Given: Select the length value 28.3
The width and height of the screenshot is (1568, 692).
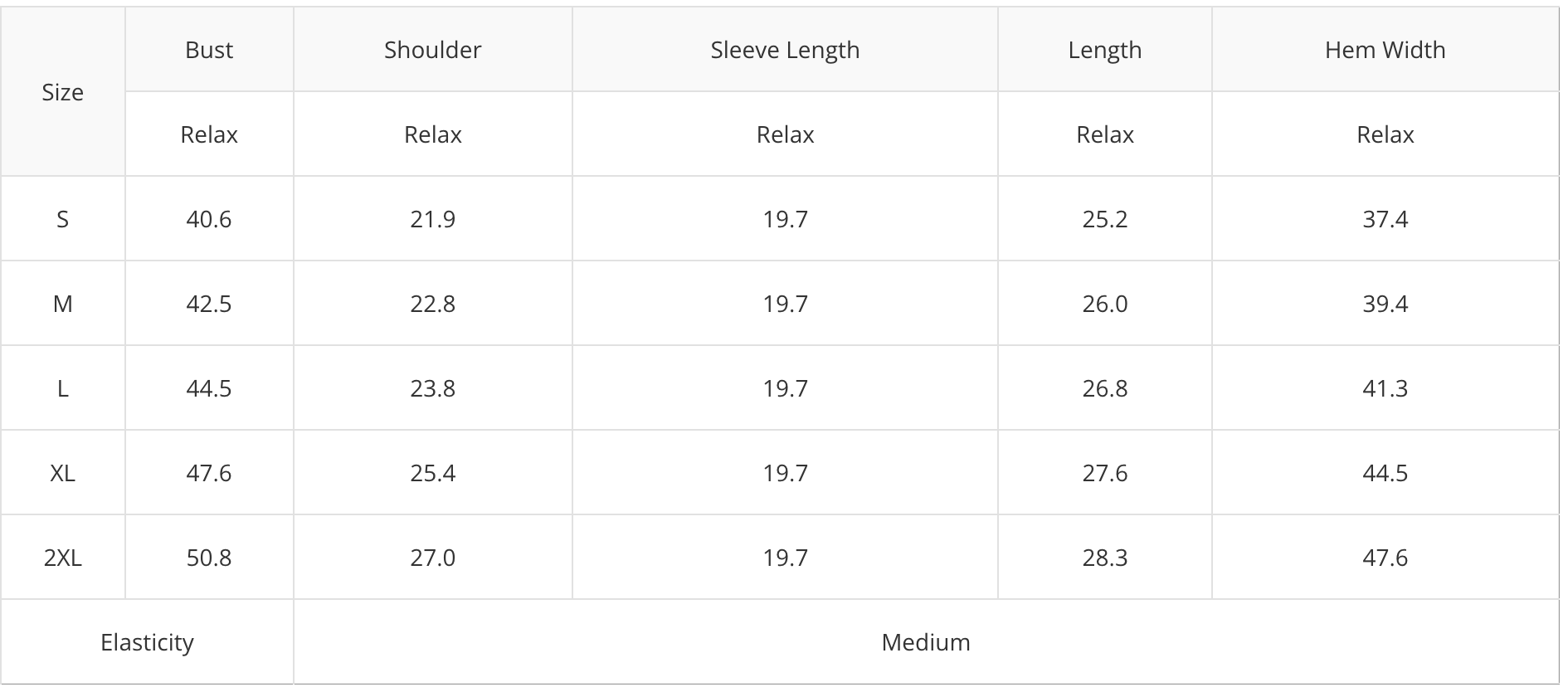Looking at the screenshot, I should click(1104, 558).
